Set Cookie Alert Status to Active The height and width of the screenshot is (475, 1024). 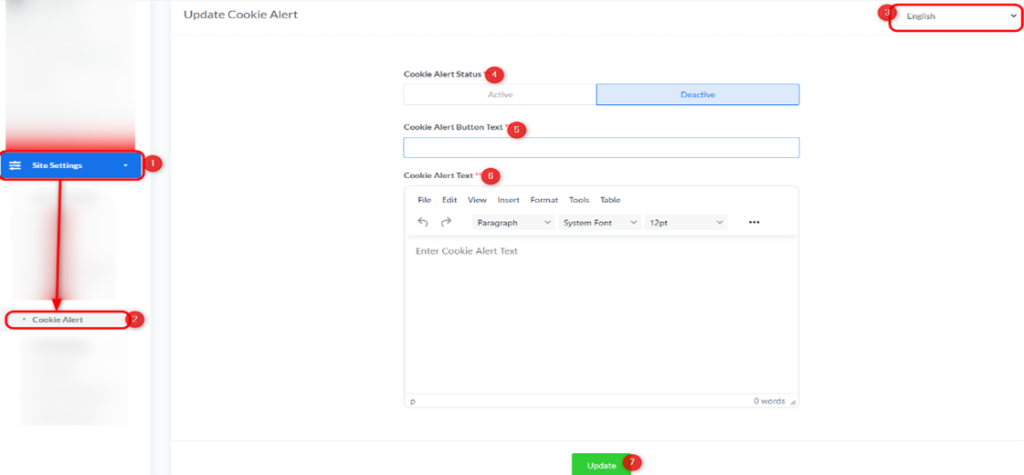tap(499, 95)
